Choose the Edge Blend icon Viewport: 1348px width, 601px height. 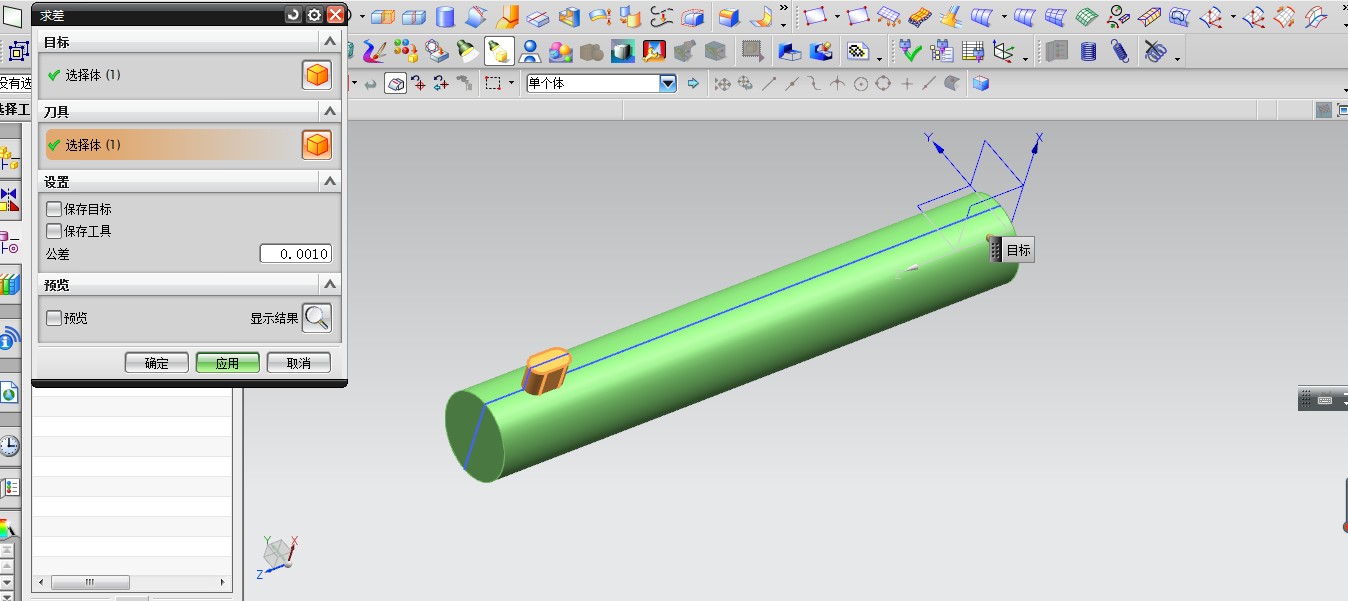pyautogui.click(x=729, y=17)
